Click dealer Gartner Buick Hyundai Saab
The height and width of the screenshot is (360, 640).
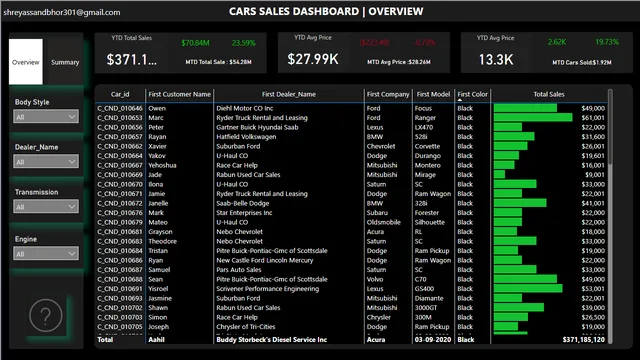coord(257,127)
